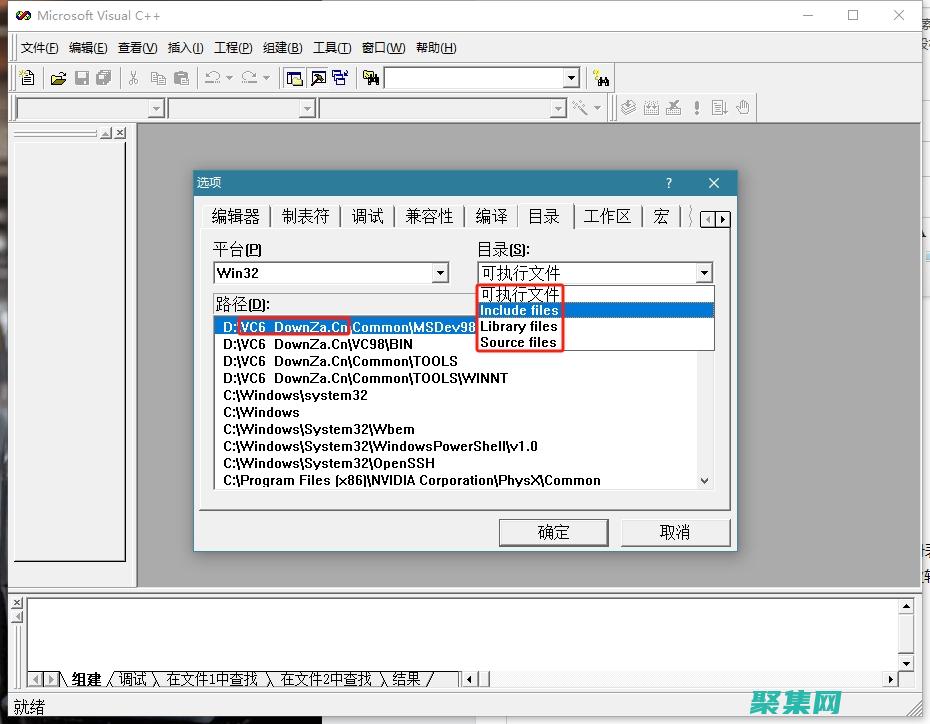The image size is (930, 724).
Task: Open the Find text combo box arrow
Action: pyautogui.click(x=571, y=78)
